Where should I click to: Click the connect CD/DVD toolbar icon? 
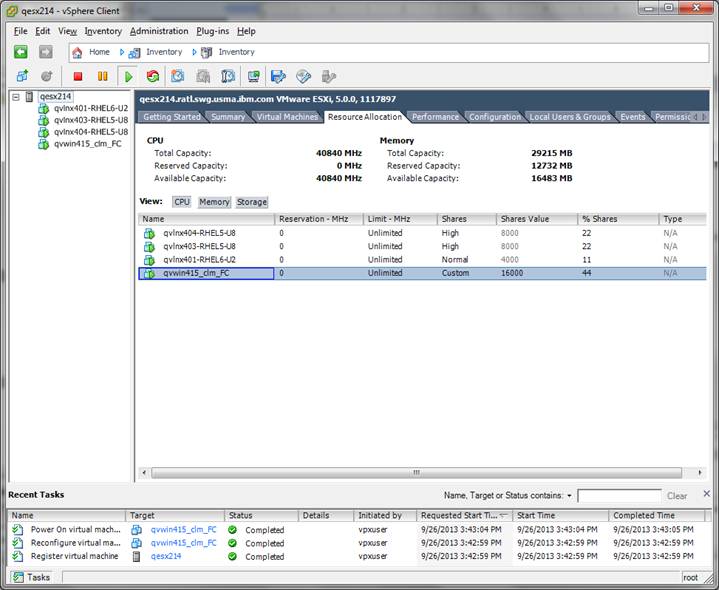(x=304, y=76)
